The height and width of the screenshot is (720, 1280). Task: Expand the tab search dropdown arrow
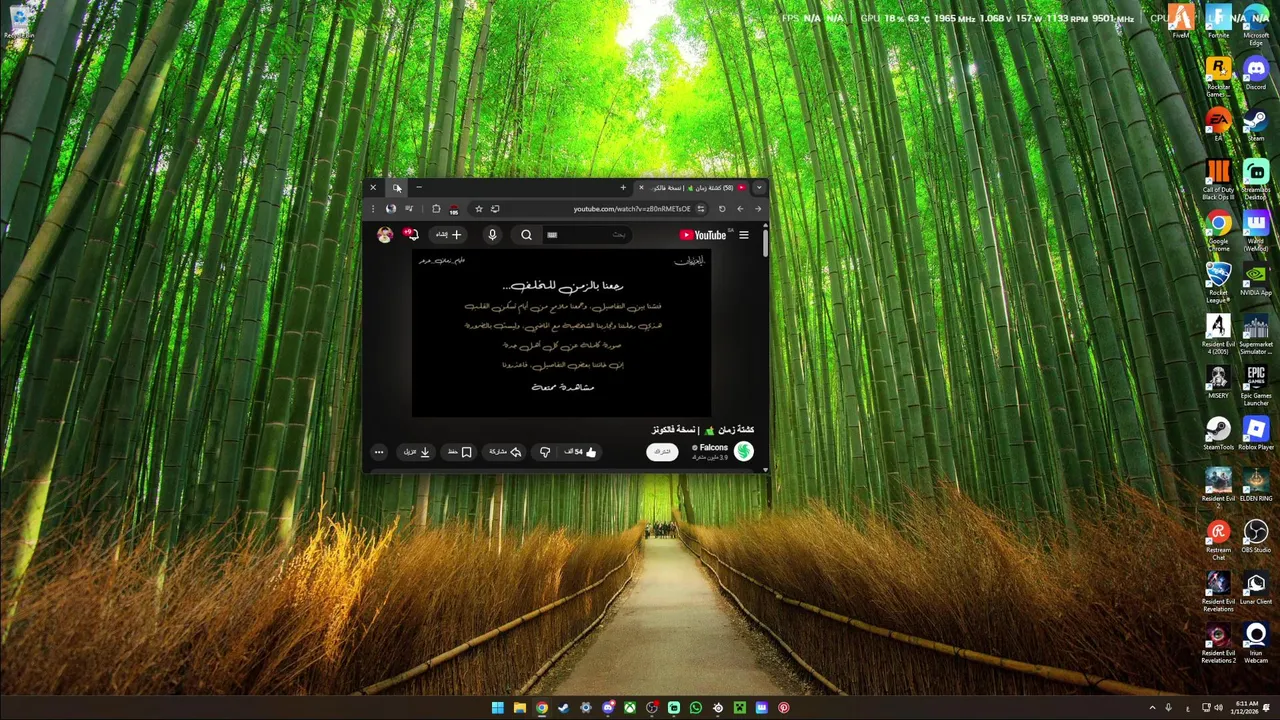click(x=759, y=188)
